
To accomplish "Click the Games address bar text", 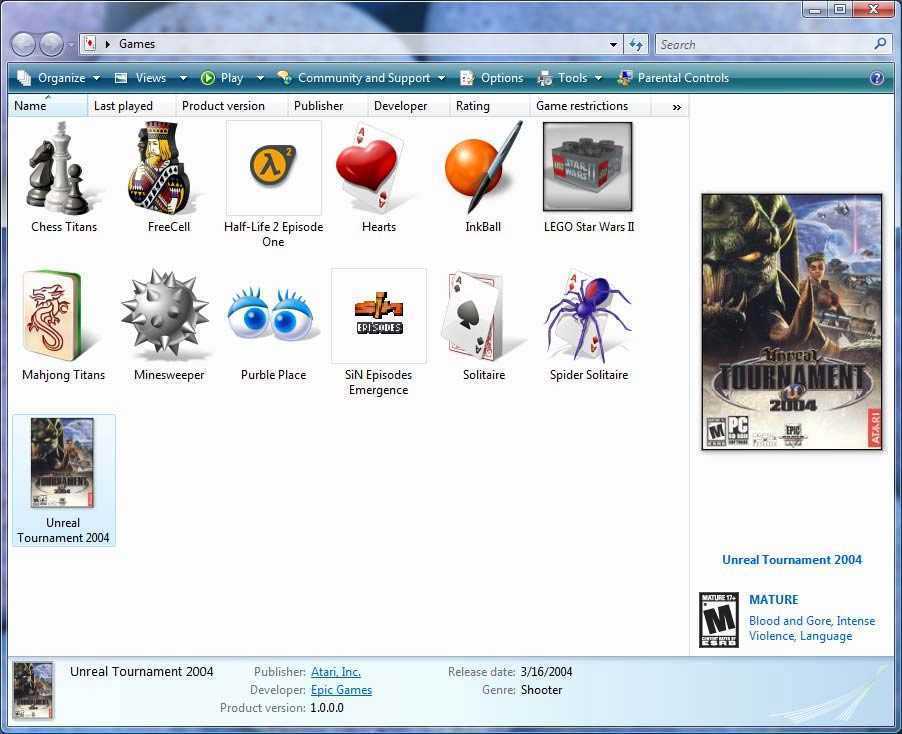I will click(137, 44).
